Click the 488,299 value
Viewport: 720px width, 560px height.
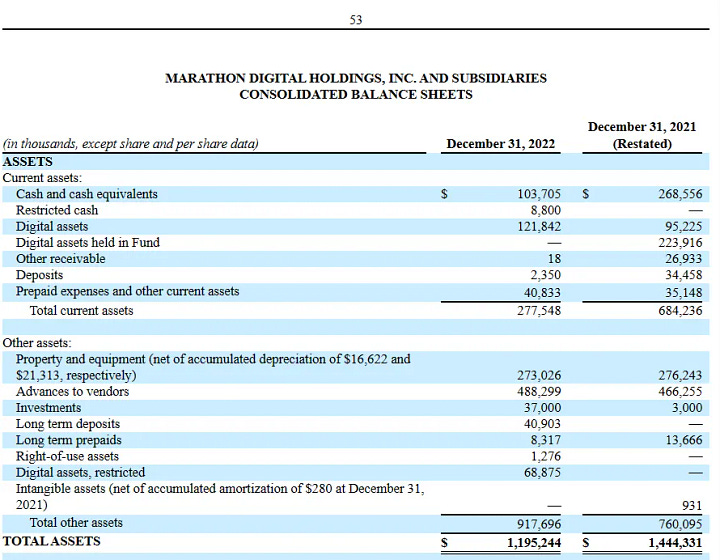point(539,392)
